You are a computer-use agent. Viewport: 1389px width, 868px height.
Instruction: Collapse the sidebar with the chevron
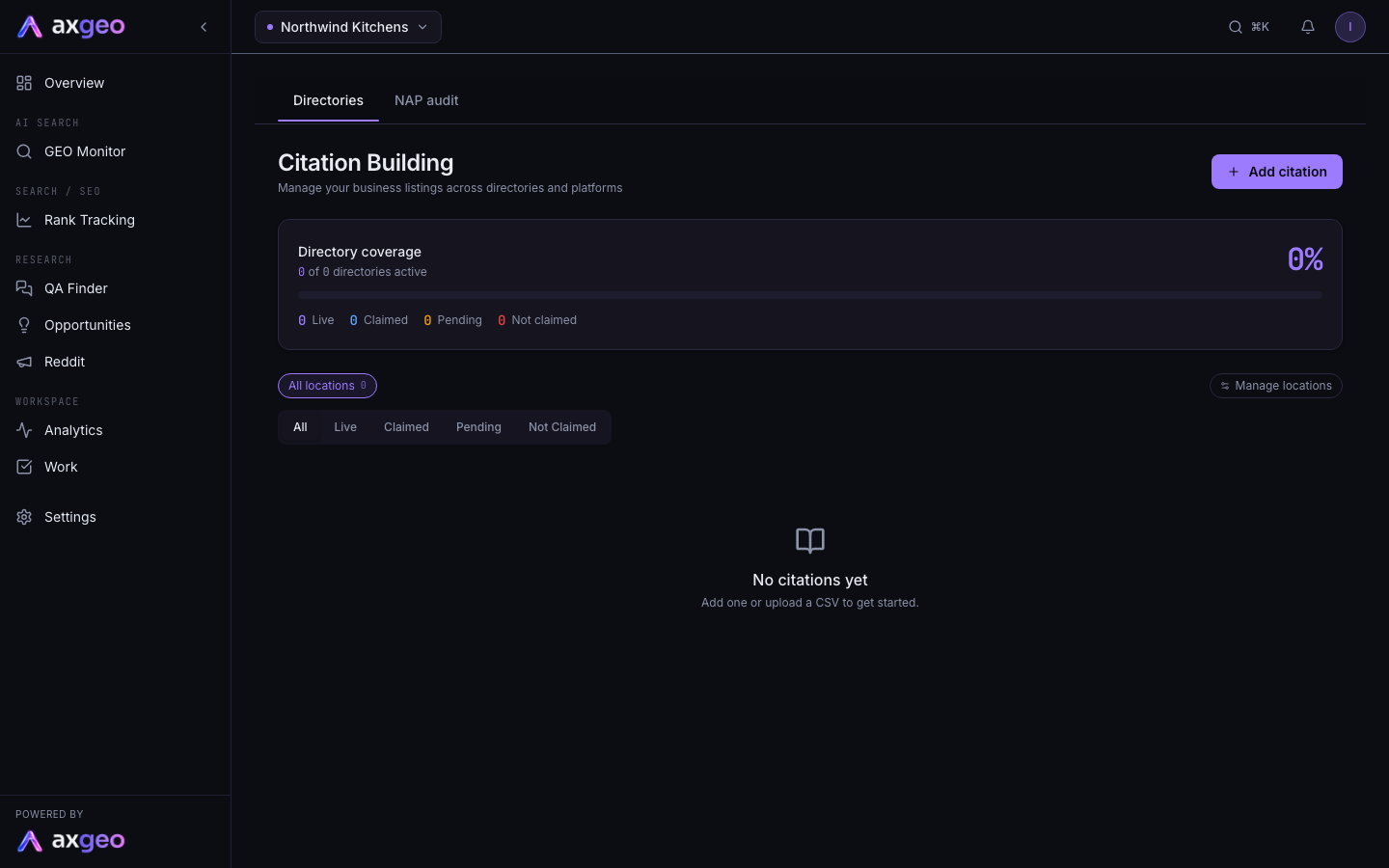point(204,27)
